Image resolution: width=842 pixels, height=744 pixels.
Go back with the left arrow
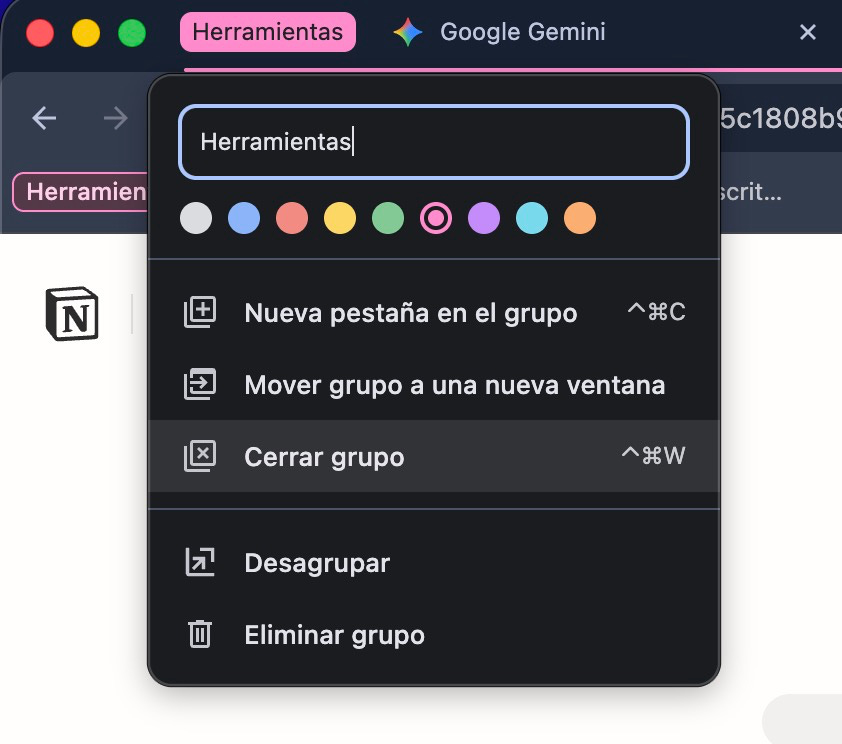tap(44, 118)
